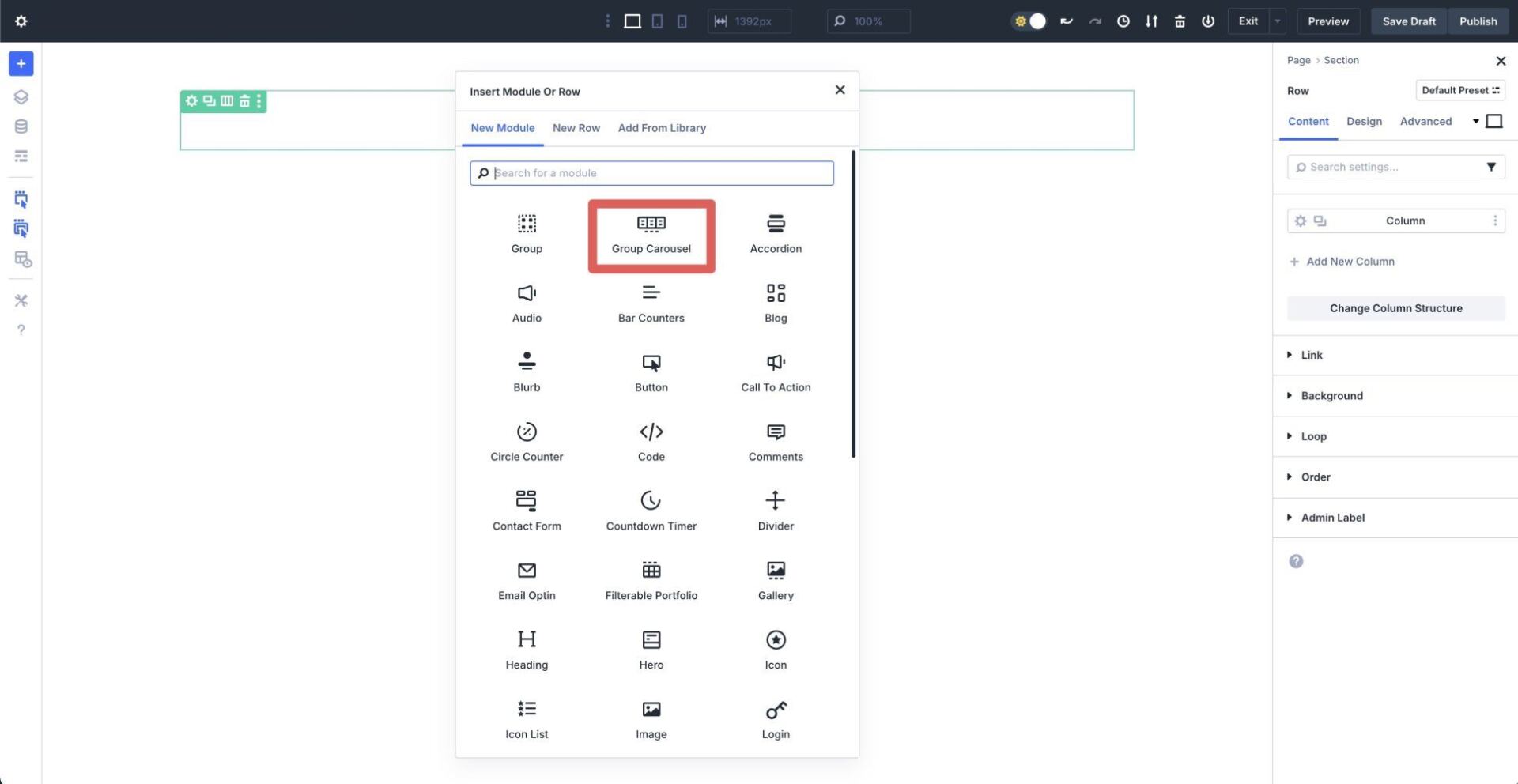Image resolution: width=1518 pixels, height=784 pixels.
Task: Undo the last change
Action: pos(1066,21)
